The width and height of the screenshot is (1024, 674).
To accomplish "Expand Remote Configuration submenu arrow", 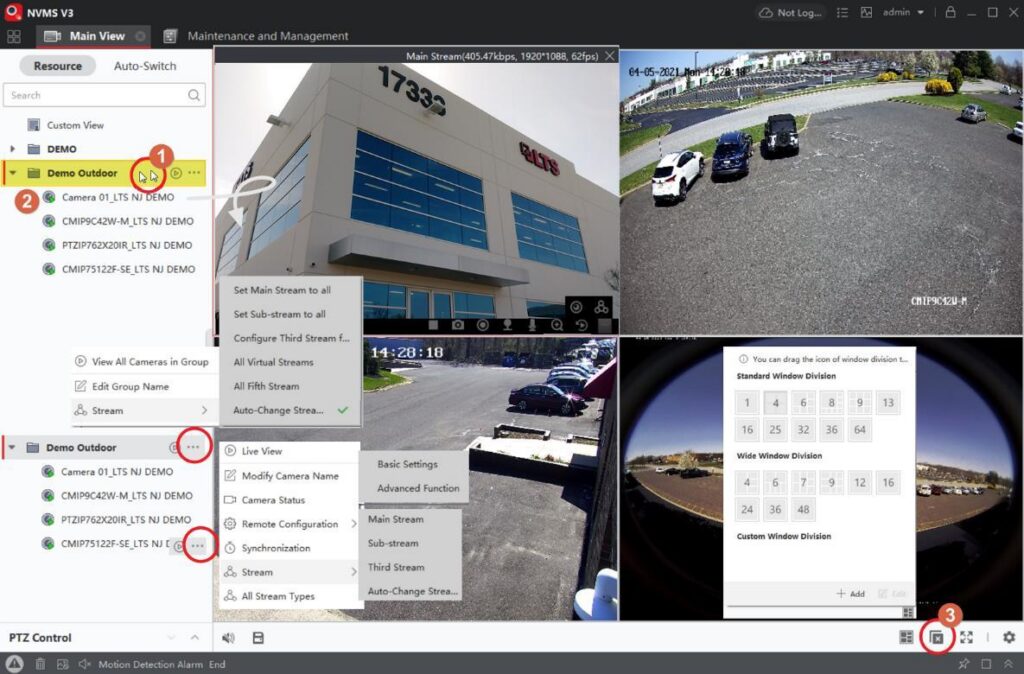I will [x=353, y=524].
